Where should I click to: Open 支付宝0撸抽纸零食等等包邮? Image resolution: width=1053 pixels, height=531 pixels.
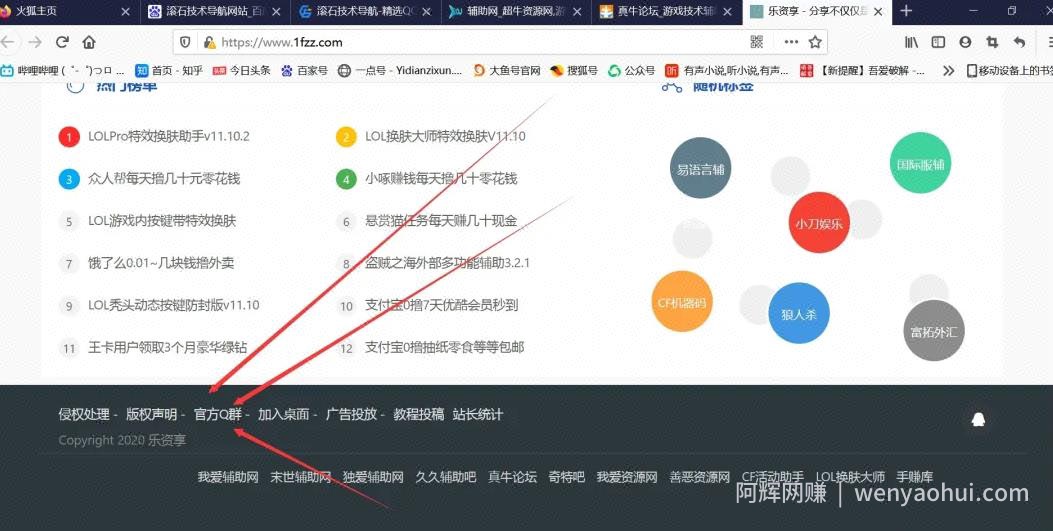[x=445, y=348]
